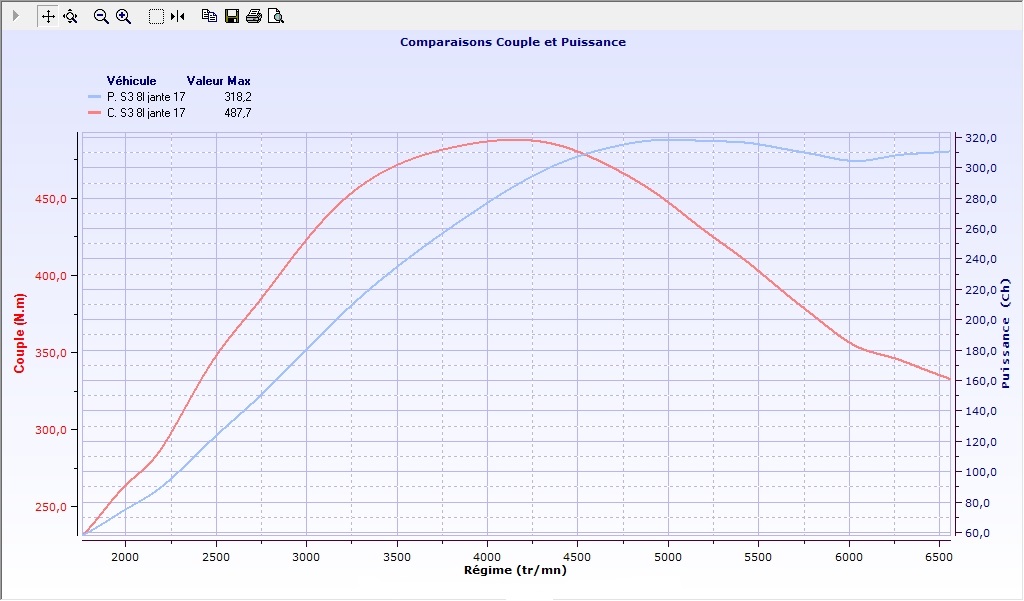
Task: Click the red C. S3 8l legend swatch
Action: tap(95, 113)
